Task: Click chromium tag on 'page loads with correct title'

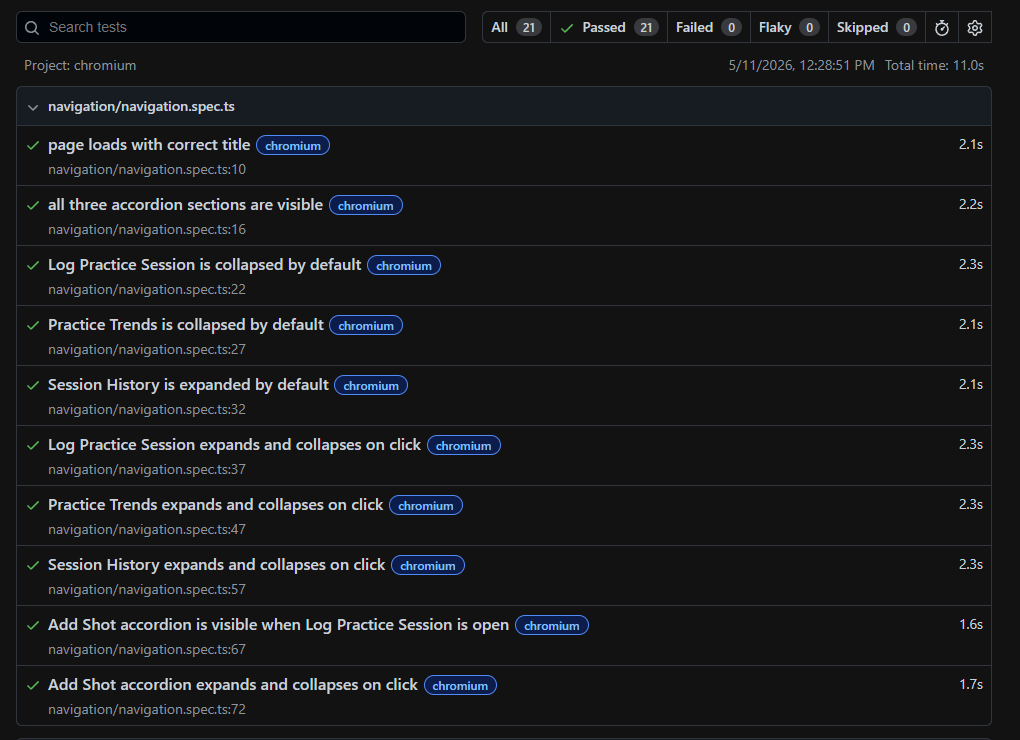Action: 293,146
